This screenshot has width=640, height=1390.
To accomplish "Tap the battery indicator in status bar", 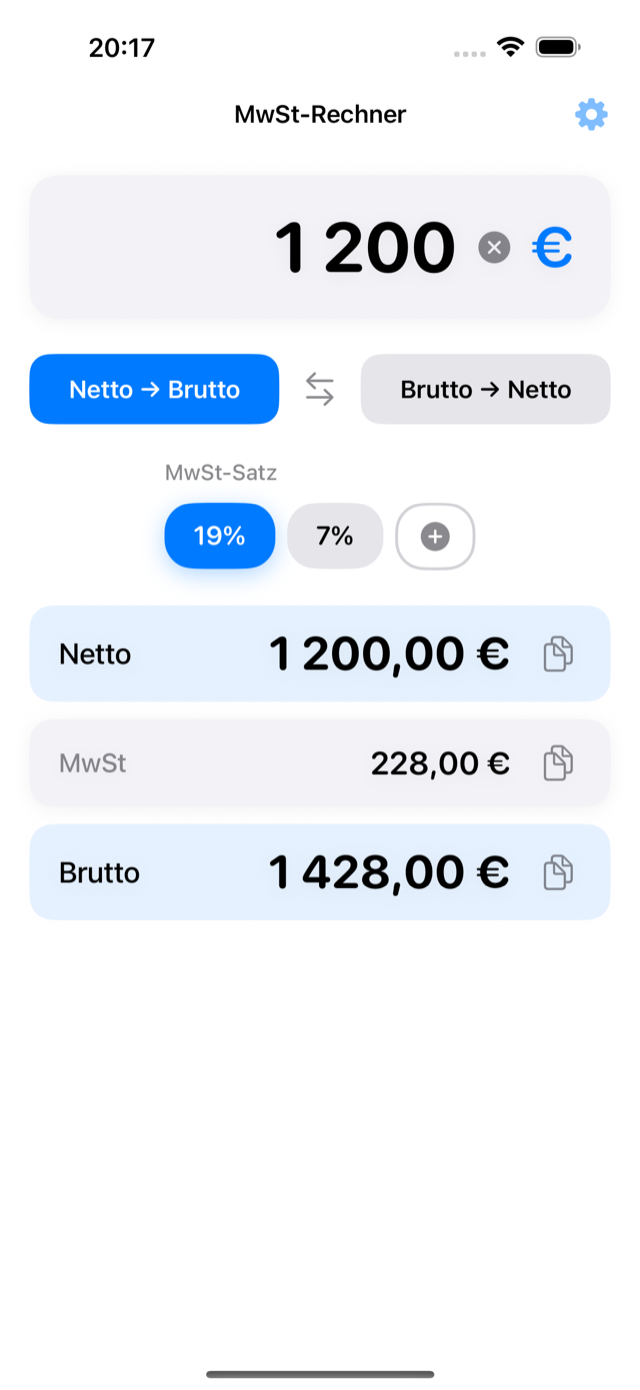I will [x=558, y=47].
